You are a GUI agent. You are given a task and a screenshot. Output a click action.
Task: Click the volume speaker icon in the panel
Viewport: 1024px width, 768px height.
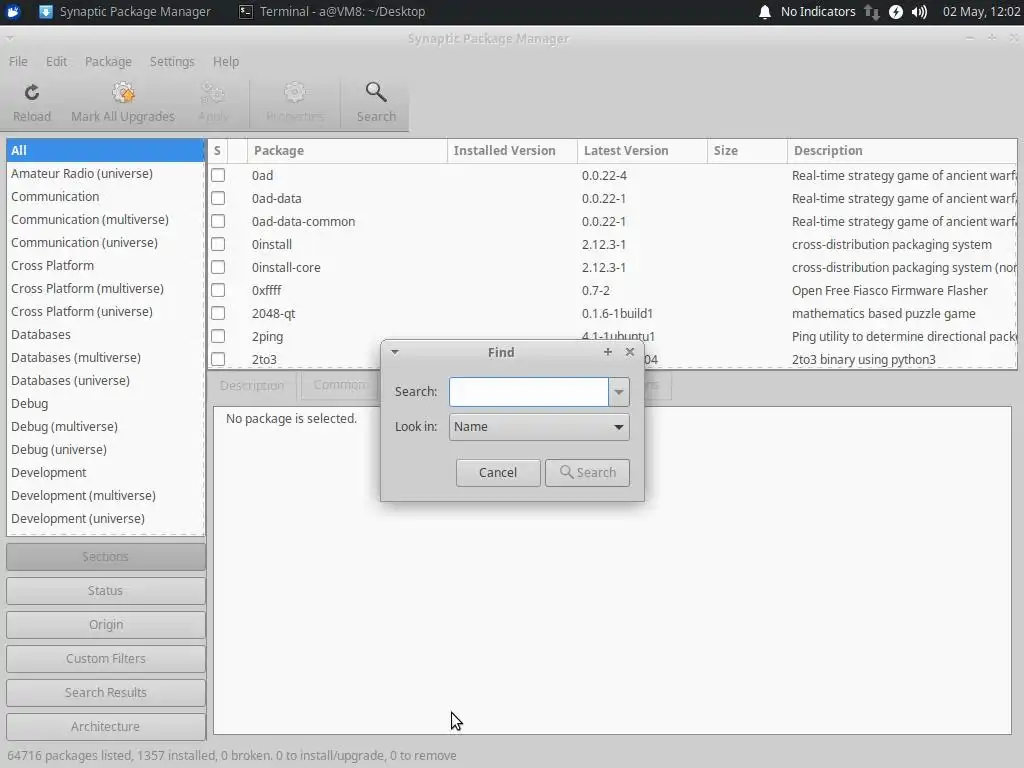920,12
